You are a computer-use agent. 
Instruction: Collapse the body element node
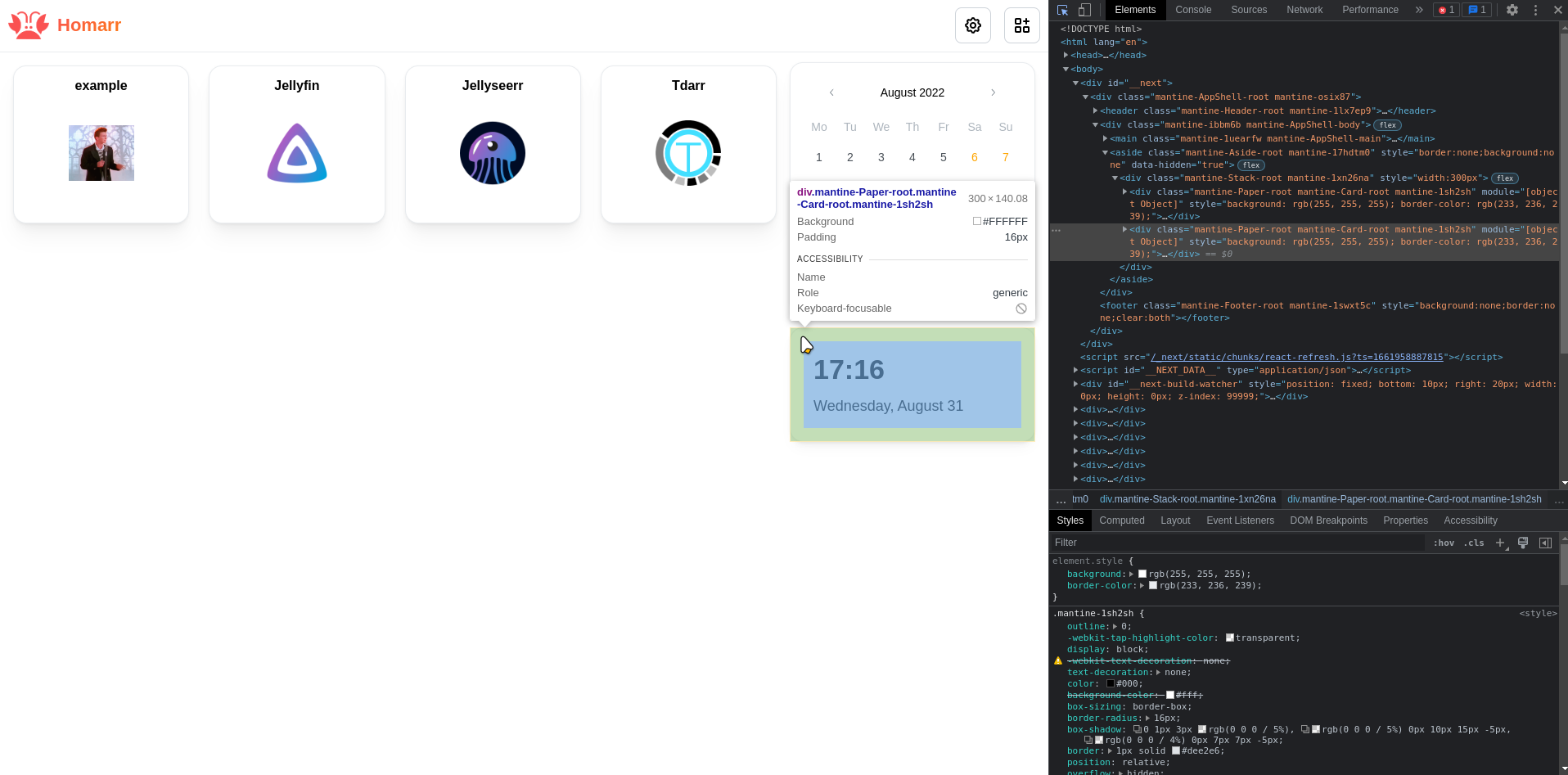[1066, 69]
